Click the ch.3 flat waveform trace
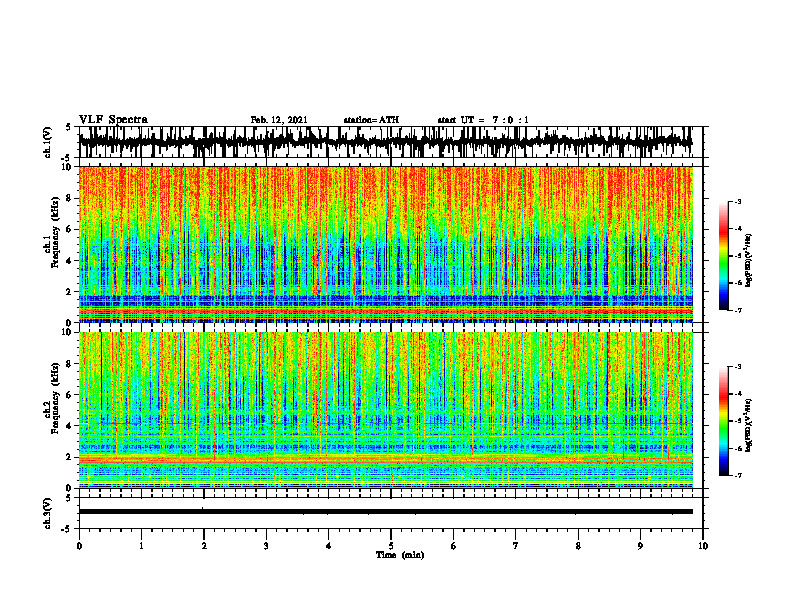This screenshot has height=612, width=792. click(385, 512)
